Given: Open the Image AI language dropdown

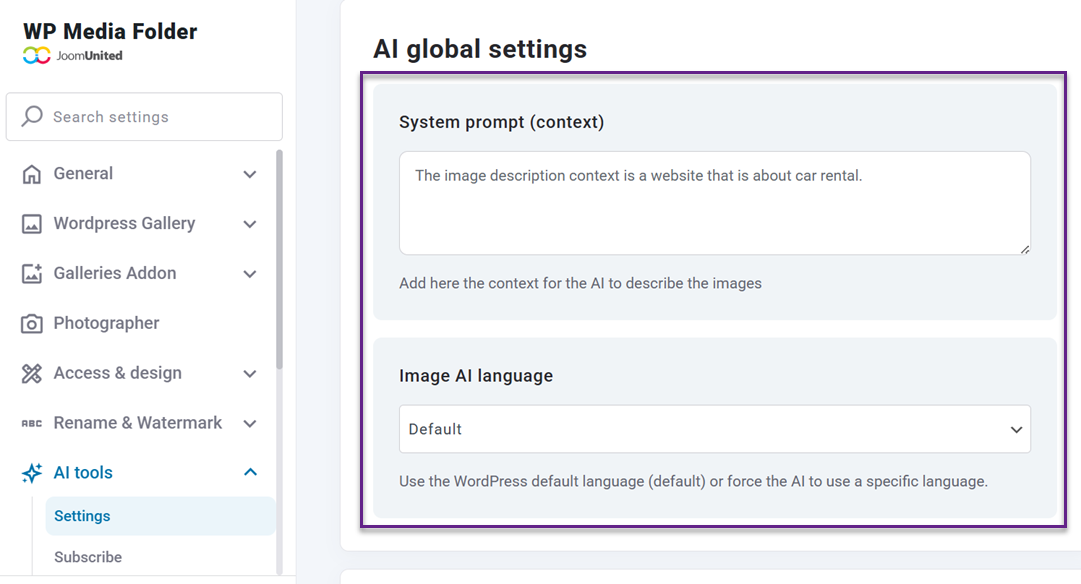Looking at the screenshot, I should click(714, 428).
